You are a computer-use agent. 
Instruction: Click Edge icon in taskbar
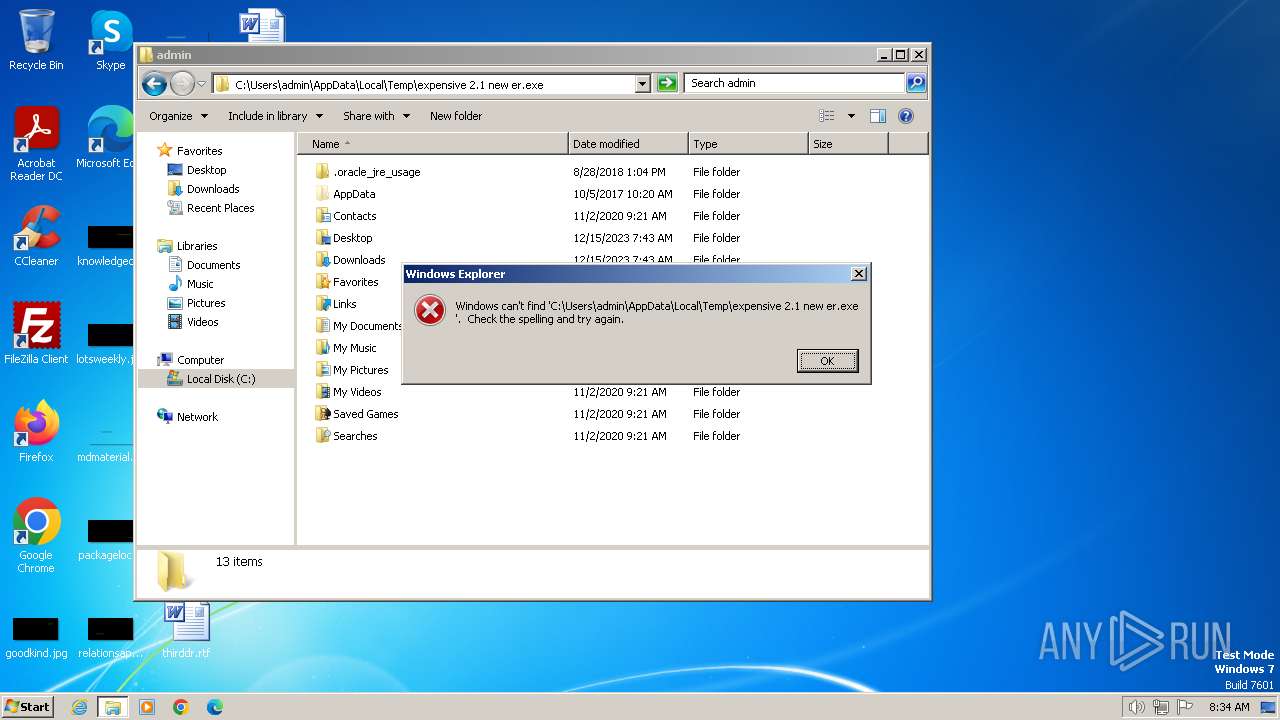214,707
